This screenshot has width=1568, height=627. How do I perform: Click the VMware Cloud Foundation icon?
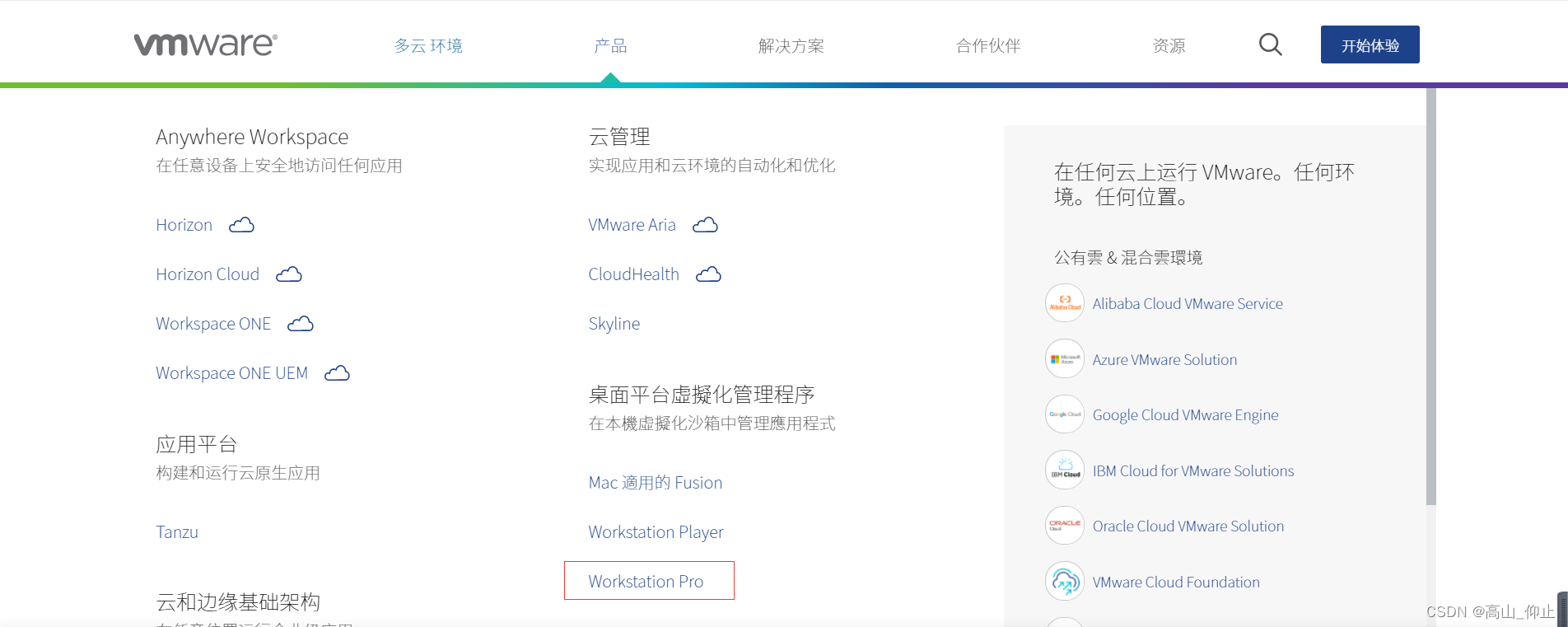tap(1065, 582)
